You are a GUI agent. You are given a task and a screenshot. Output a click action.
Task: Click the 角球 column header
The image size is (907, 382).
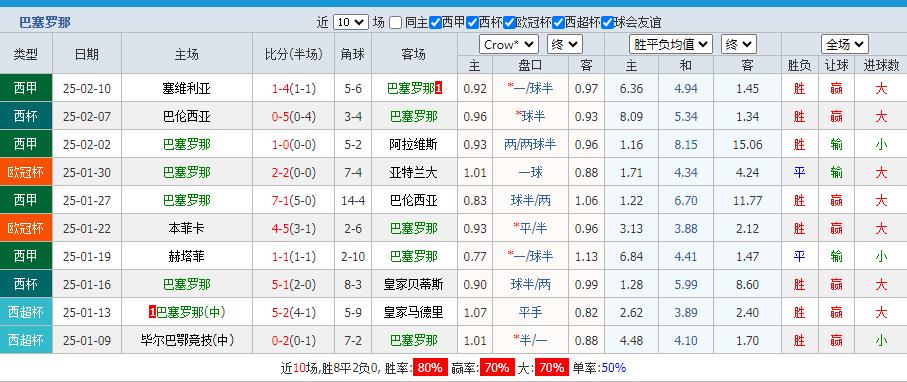pos(353,54)
